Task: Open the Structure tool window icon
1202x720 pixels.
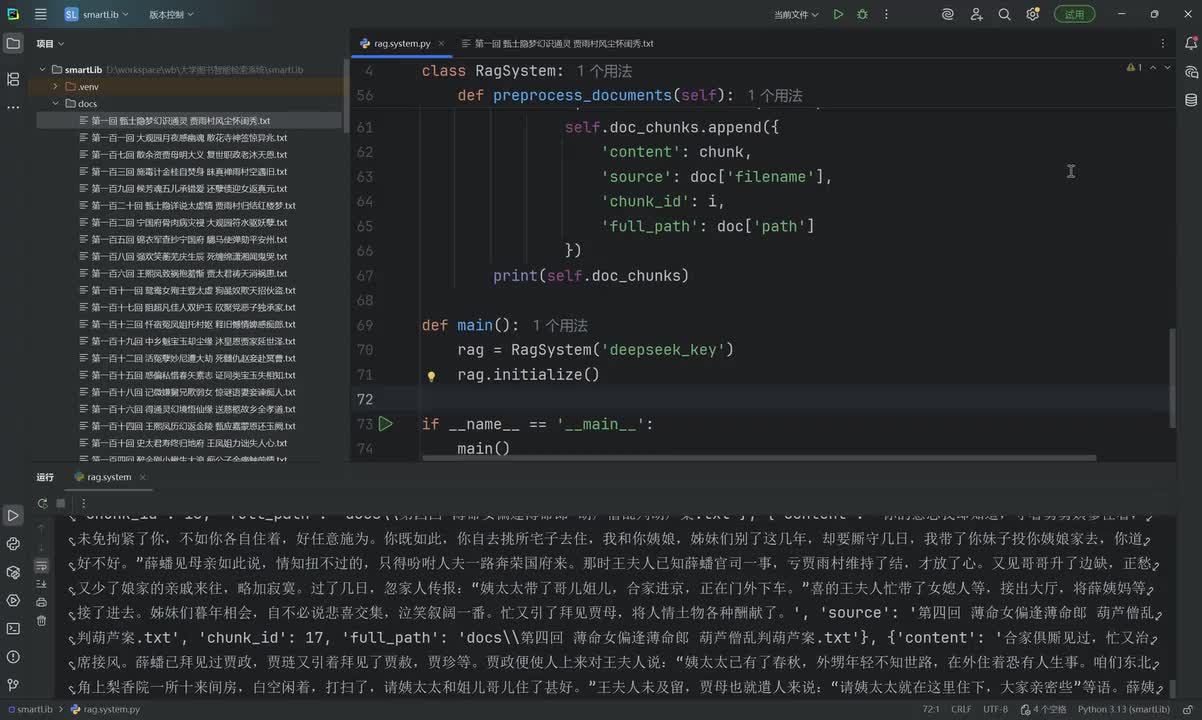Action: pyautogui.click(x=13, y=79)
